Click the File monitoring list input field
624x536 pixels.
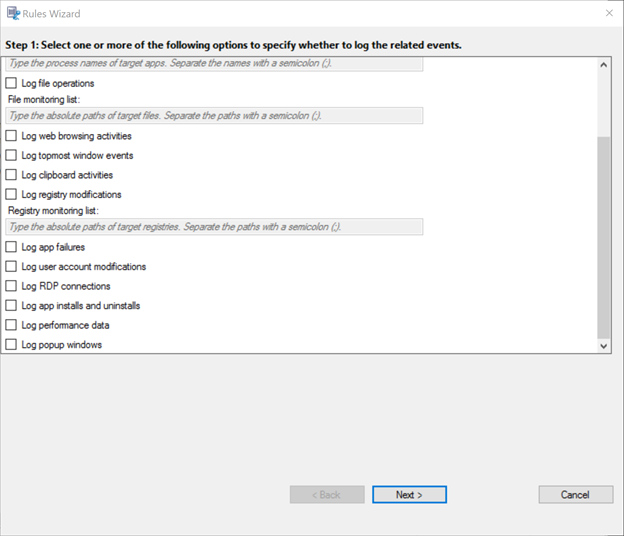coord(214,116)
